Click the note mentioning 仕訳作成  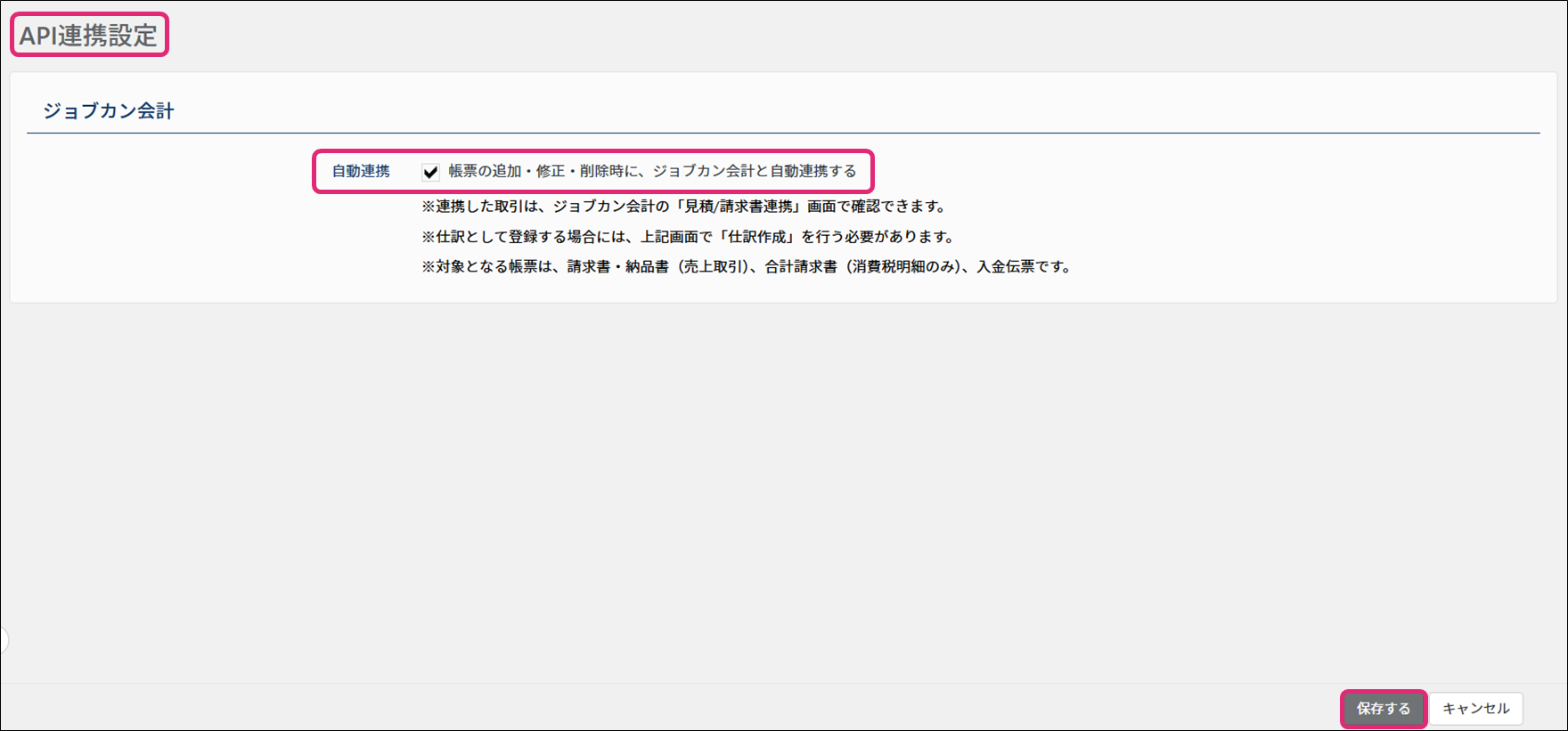pos(688,237)
